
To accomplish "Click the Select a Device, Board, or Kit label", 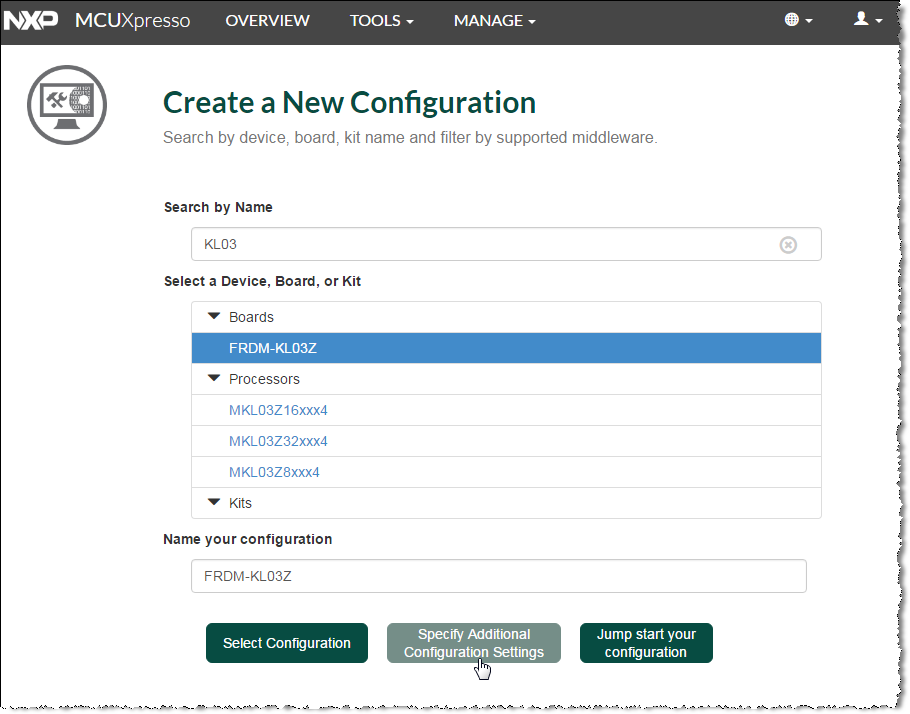I will (262, 282).
